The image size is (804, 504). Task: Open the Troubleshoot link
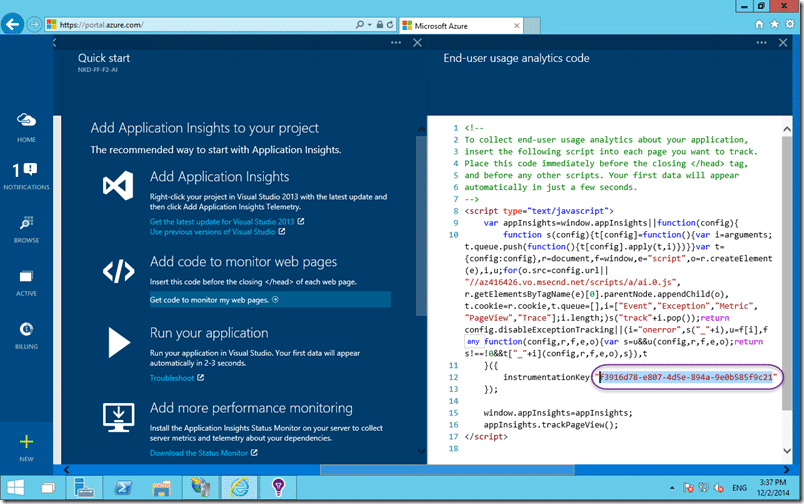(172, 378)
